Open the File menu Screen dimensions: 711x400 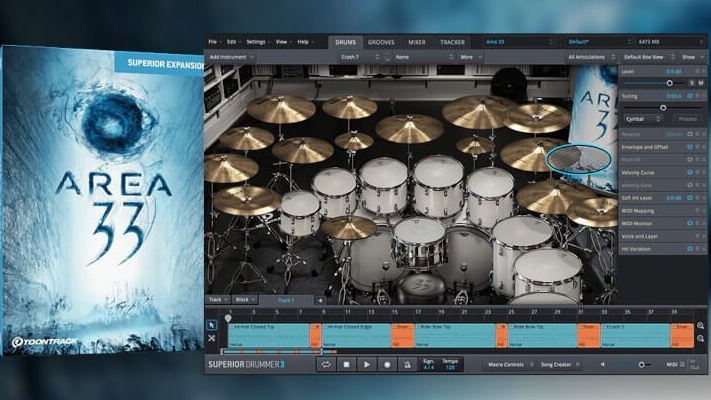214,42
